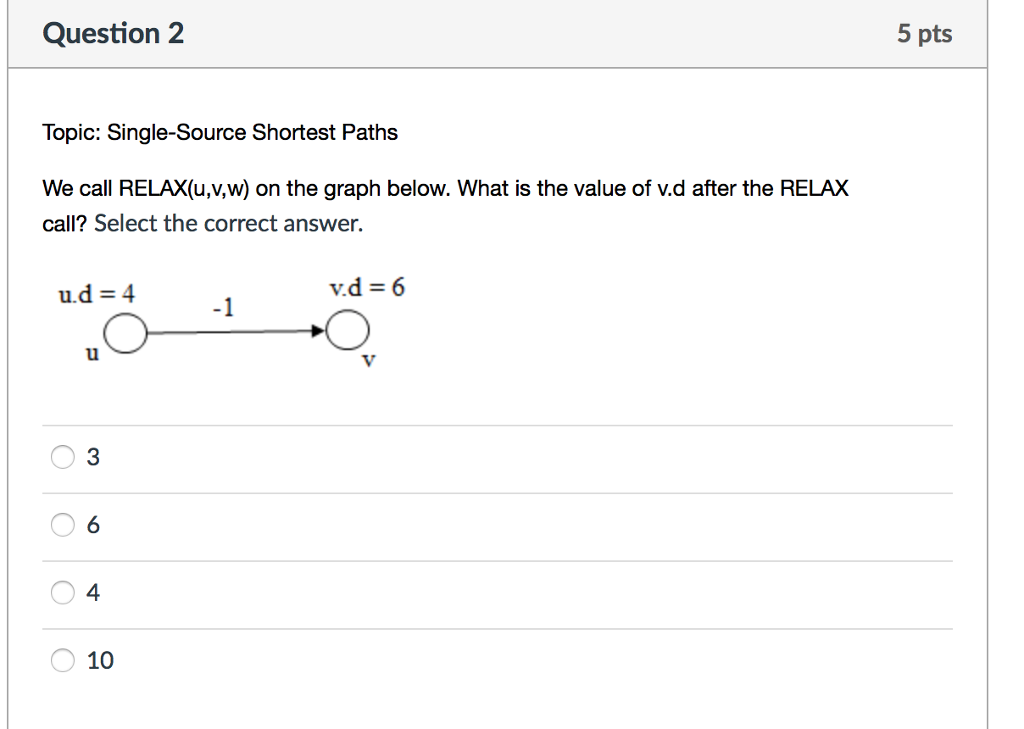This screenshot has width=1024, height=729.
Task: Choose the radio button for answer 6
Action: click(x=63, y=525)
